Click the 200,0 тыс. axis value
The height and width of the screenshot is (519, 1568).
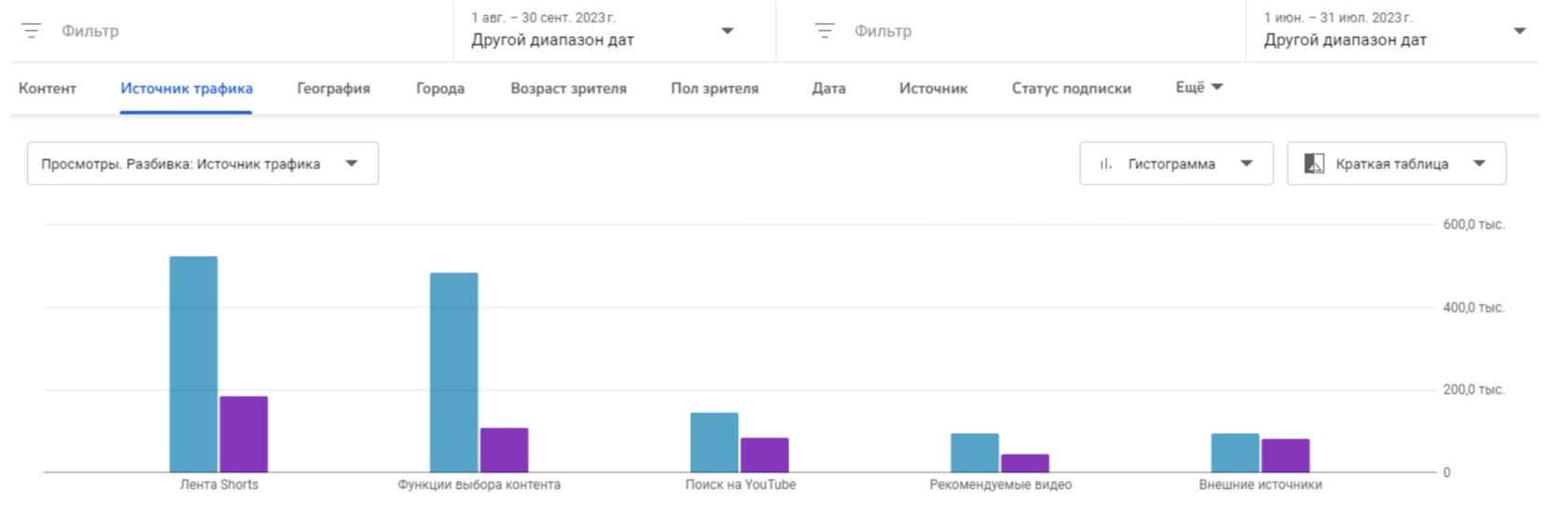pyautogui.click(x=1474, y=389)
